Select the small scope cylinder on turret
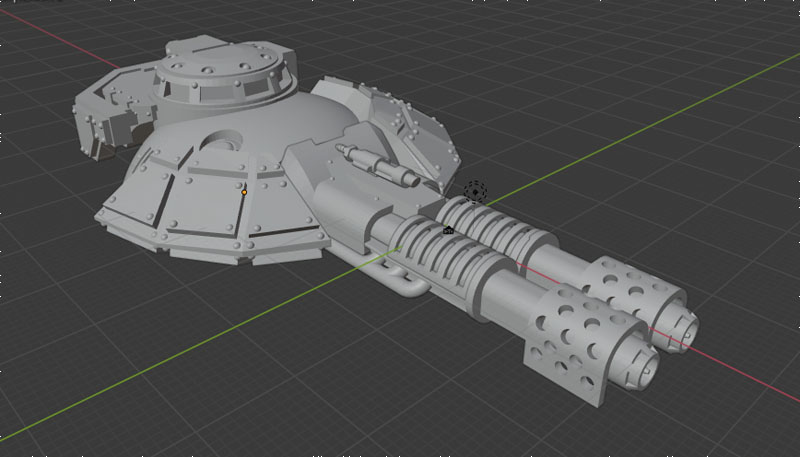Viewport: 800px width, 457px height. click(379, 163)
